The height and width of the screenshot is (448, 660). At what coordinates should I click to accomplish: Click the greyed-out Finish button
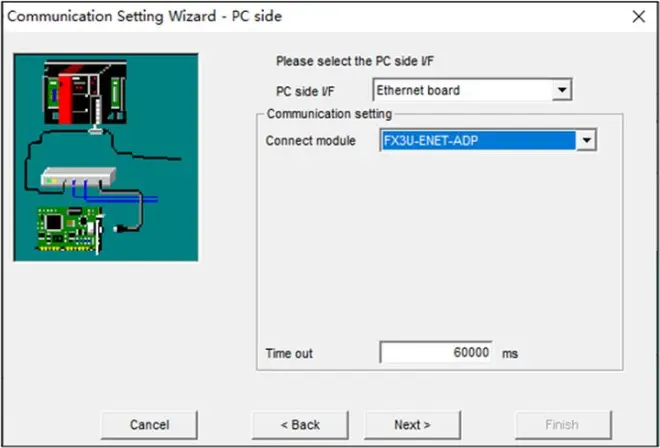562,424
